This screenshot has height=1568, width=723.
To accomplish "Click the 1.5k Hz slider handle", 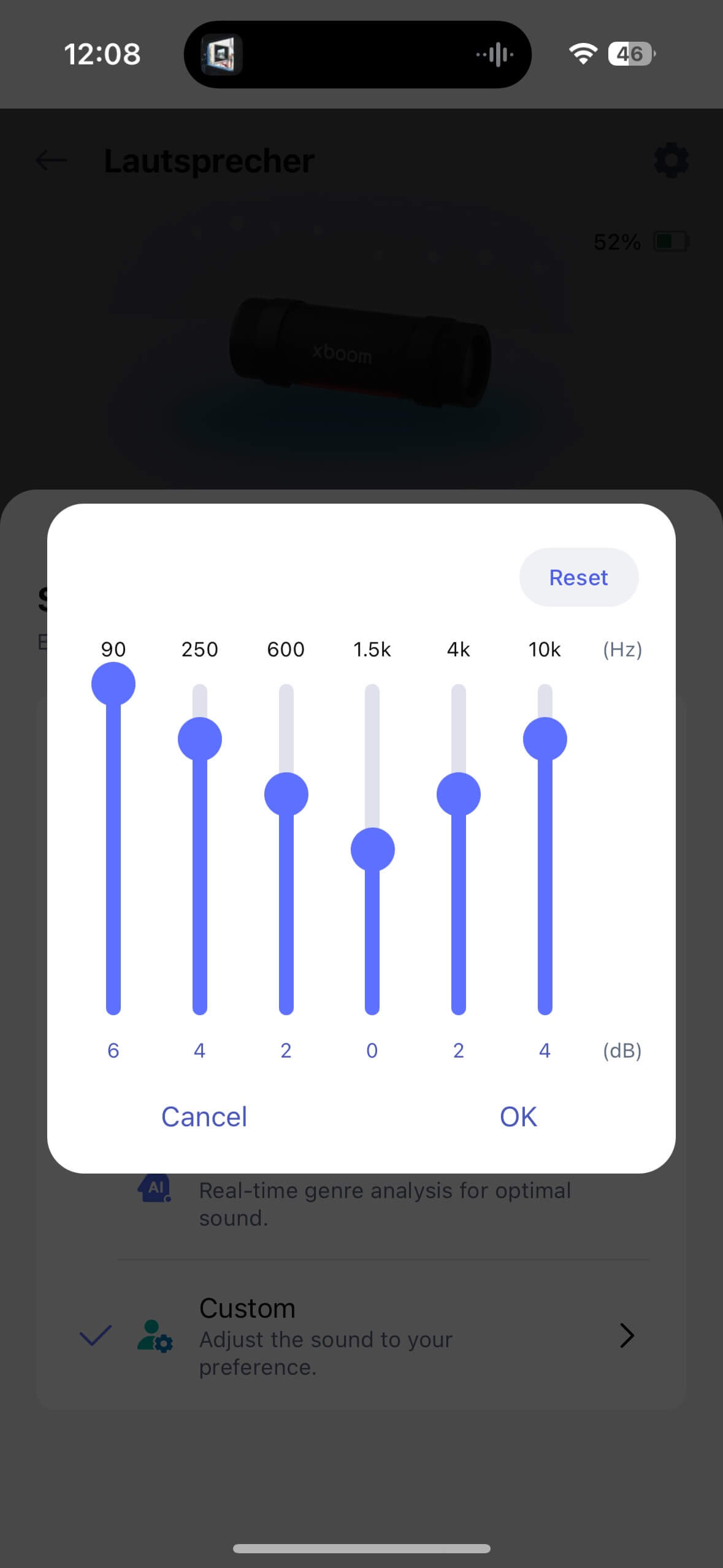I will point(372,850).
